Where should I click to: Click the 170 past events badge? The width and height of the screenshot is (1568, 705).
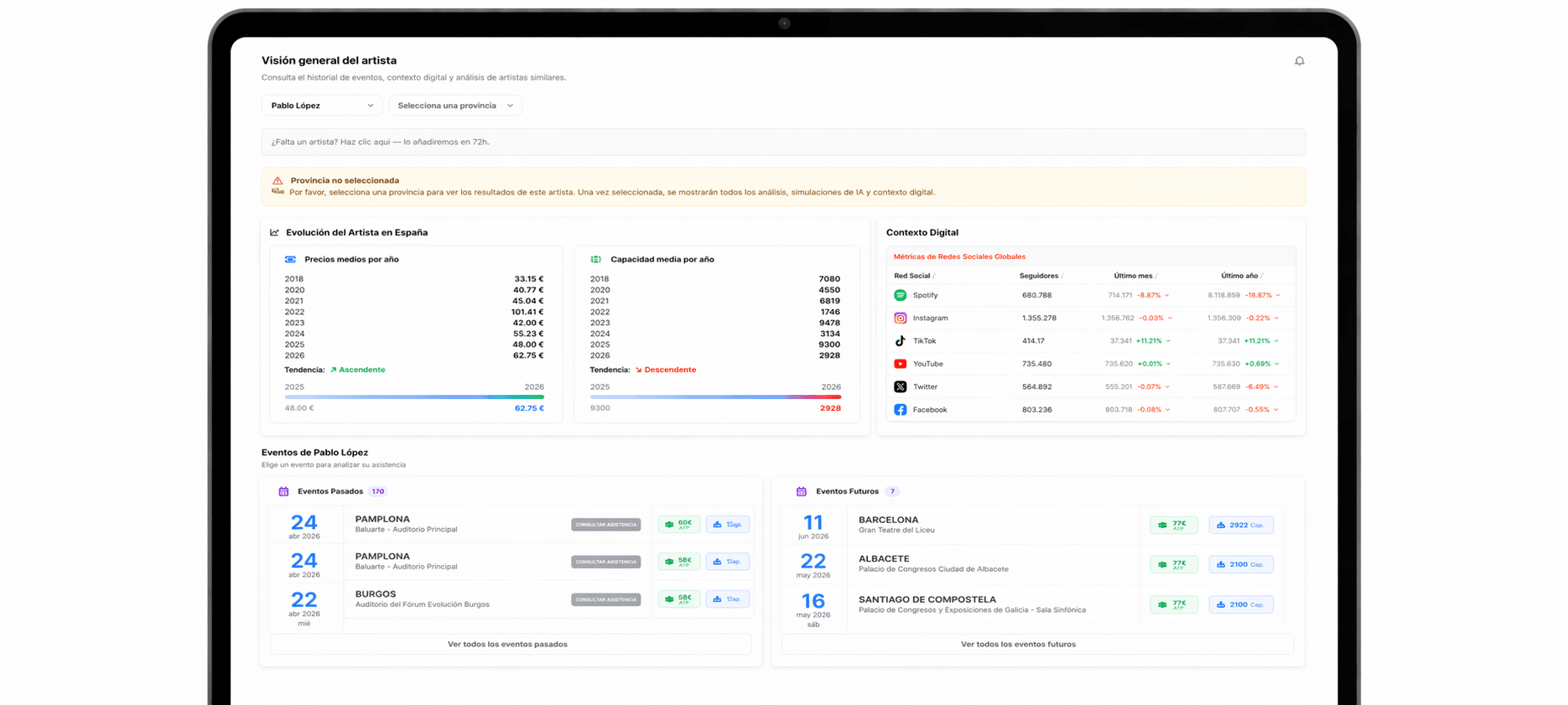click(x=378, y=491)
